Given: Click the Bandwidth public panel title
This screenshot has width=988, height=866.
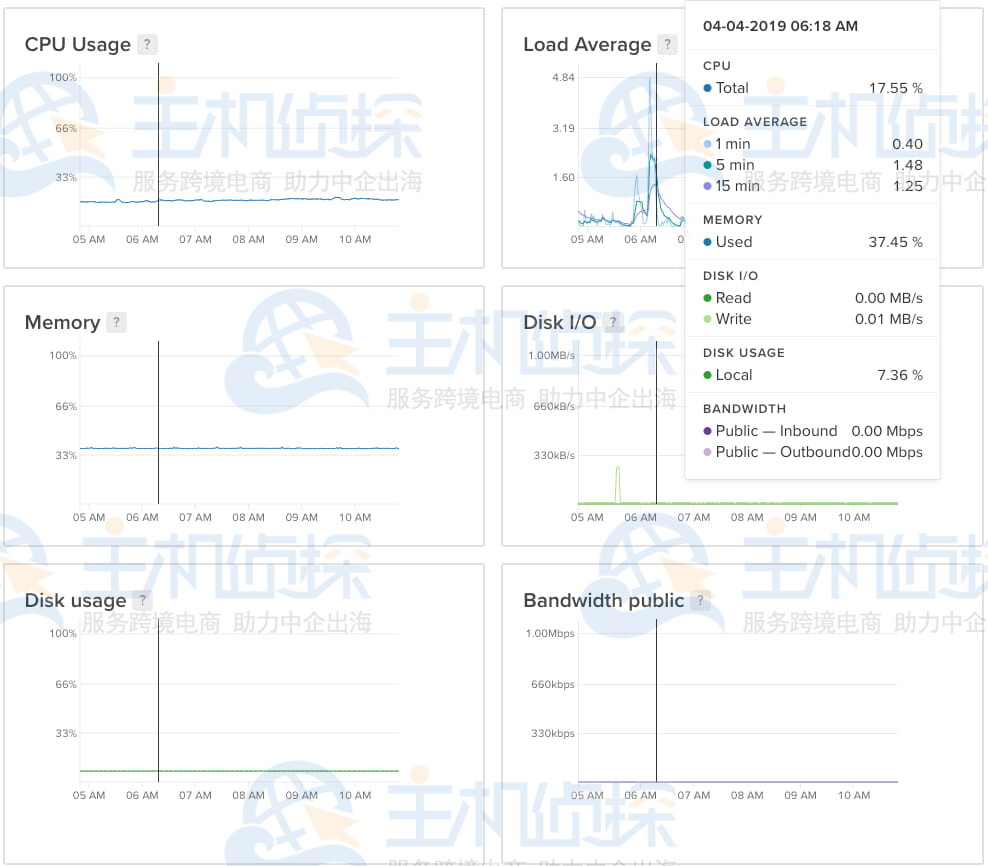Looking at the screenshot, I should pyautogui.click(x=603, y=600).
